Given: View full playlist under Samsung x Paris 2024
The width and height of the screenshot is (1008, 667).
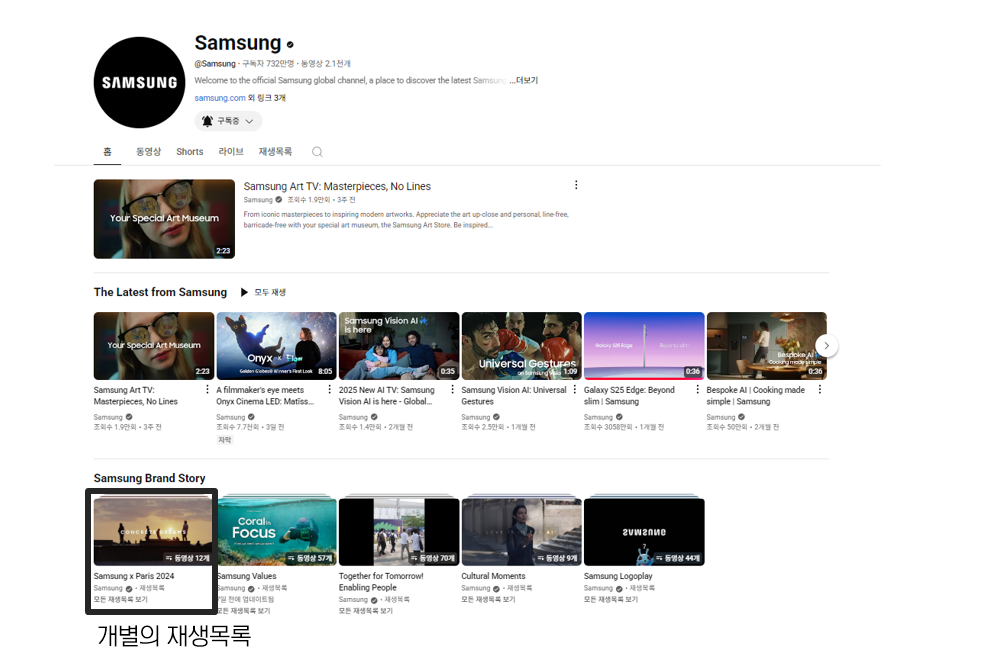Looking at the screenshot, I should [120, 600].
